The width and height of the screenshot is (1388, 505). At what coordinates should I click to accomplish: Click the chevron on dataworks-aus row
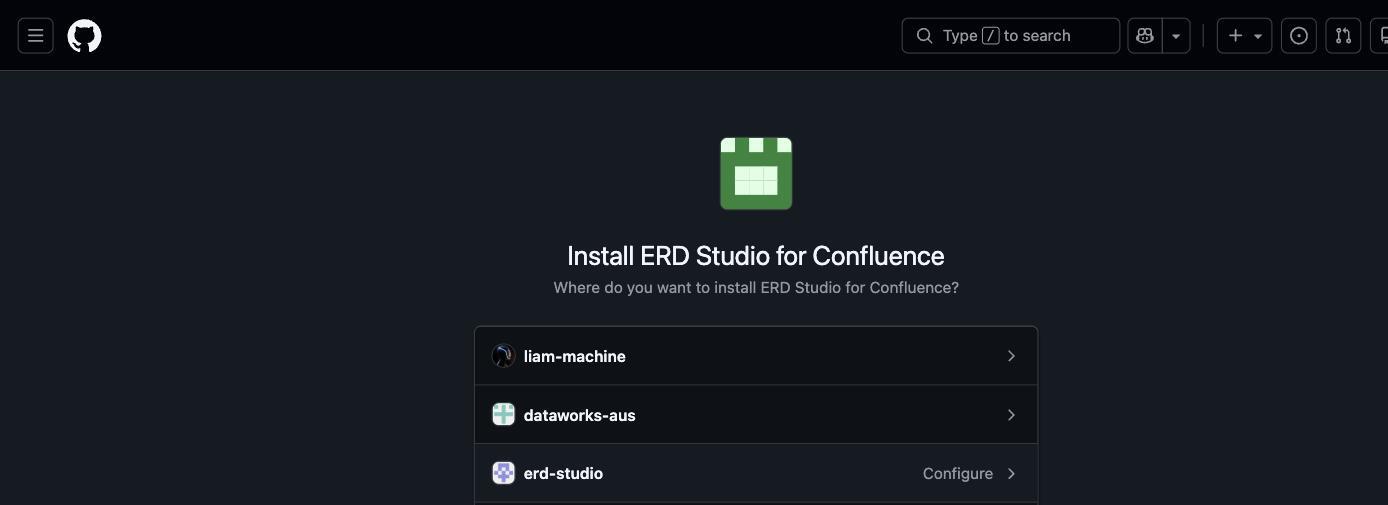pos(1011,415)
